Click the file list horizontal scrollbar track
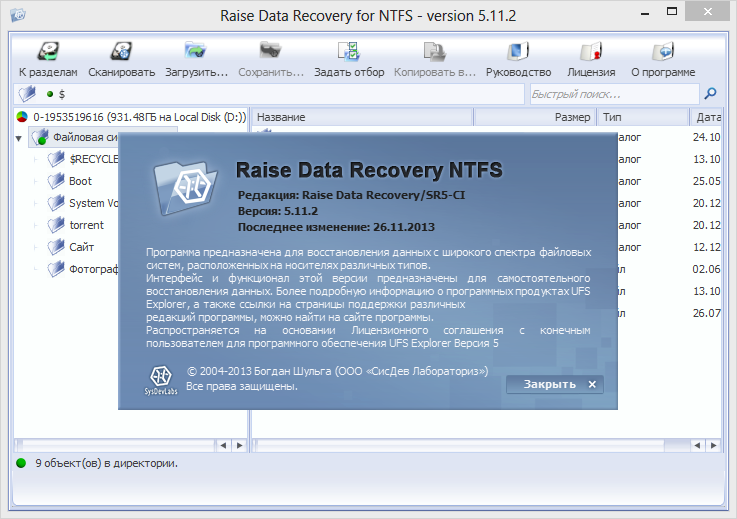The height and width of the screenshot is (519, 737). (461, 445)
